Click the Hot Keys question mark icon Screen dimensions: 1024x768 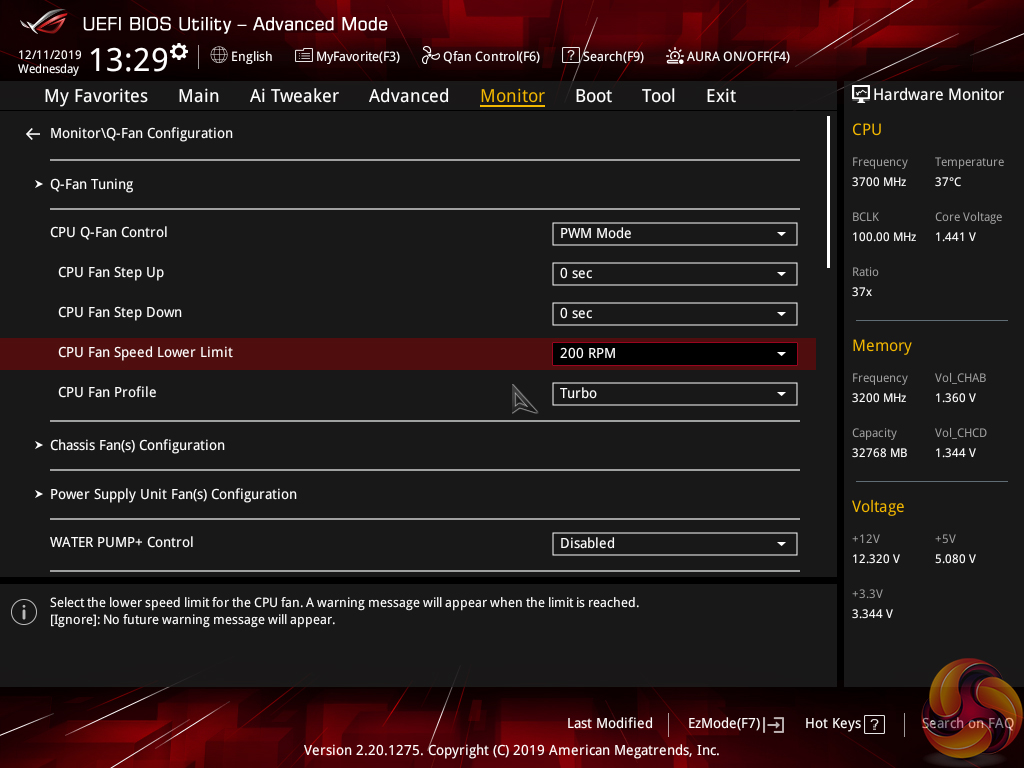pyautogui.click(x=874, y=724)
